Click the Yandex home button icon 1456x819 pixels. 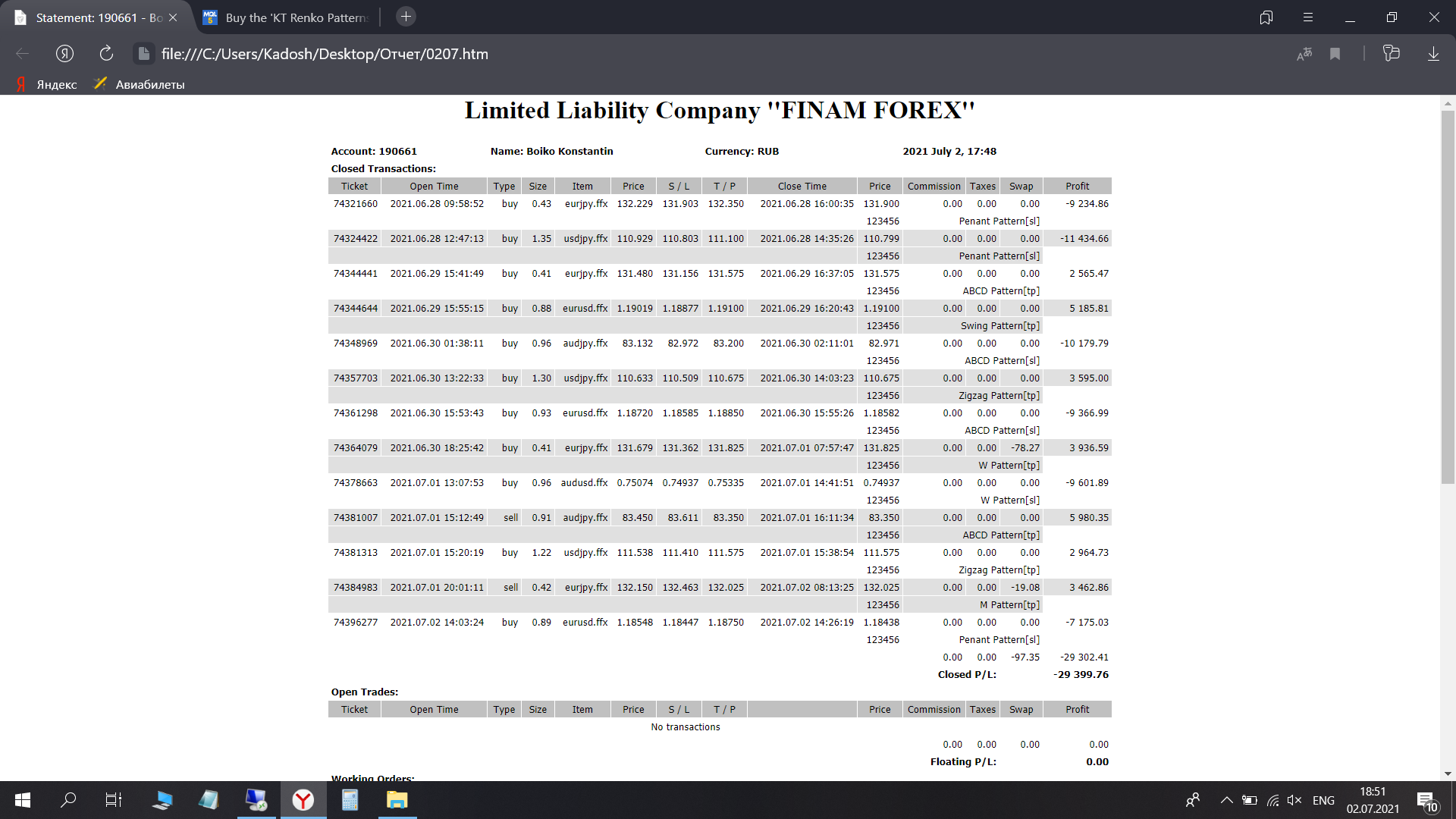[64, 54]
